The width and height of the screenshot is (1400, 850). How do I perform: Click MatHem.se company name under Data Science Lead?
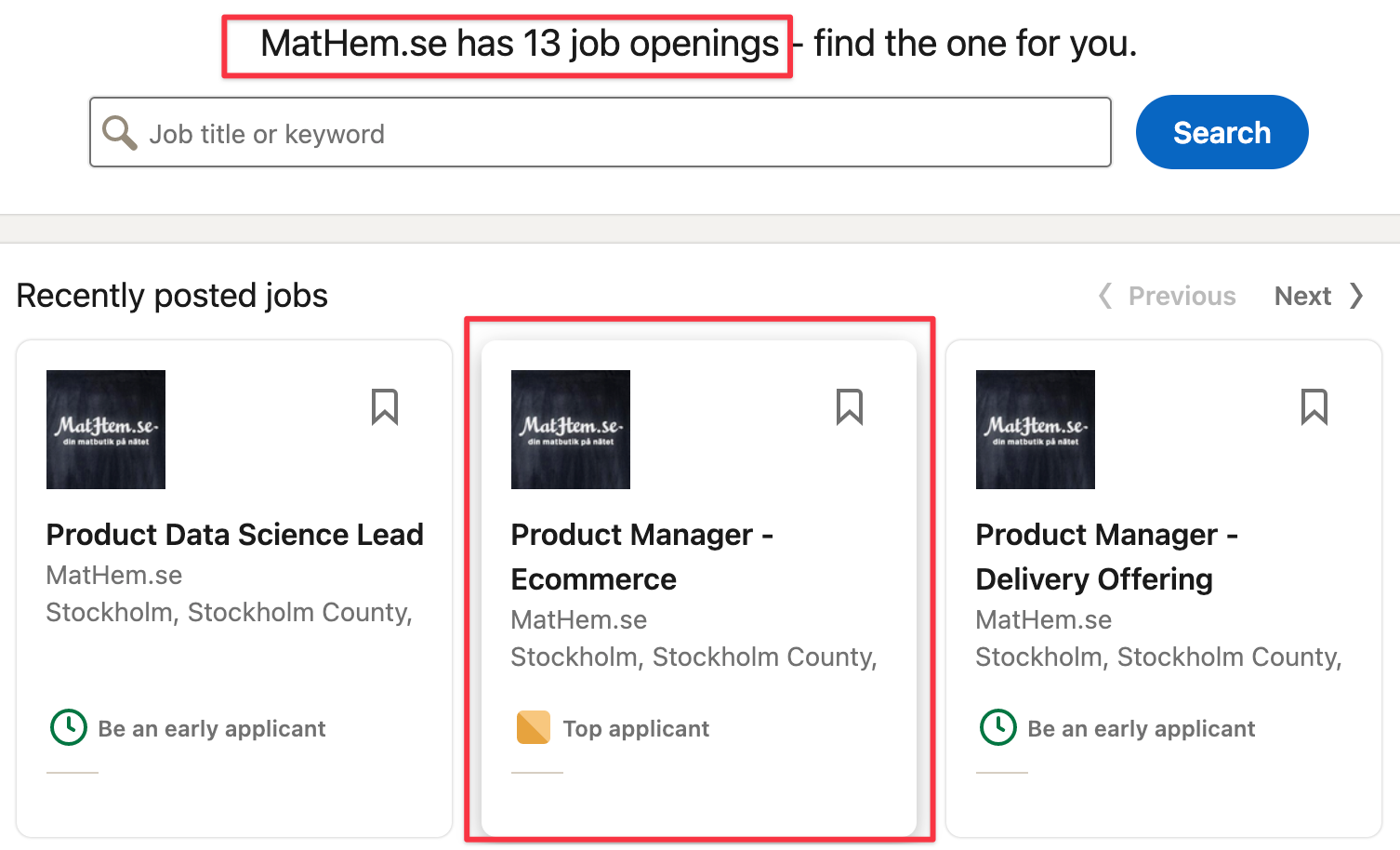[x=114, y=576]
